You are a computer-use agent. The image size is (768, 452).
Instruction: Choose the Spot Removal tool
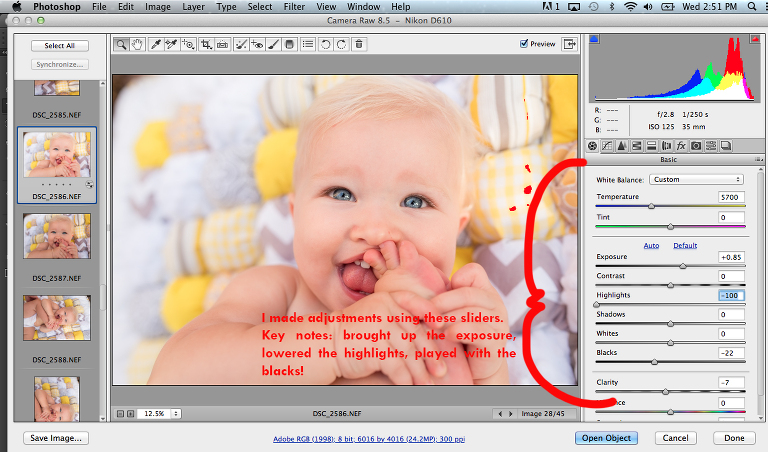(240, 45)
